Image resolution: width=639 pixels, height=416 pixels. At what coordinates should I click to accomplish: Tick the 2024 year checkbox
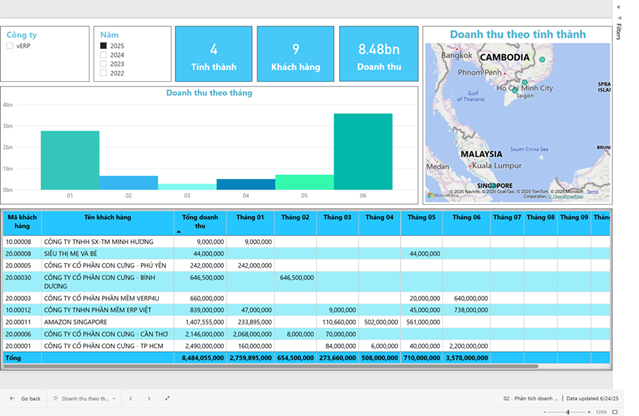pos(103,55)
